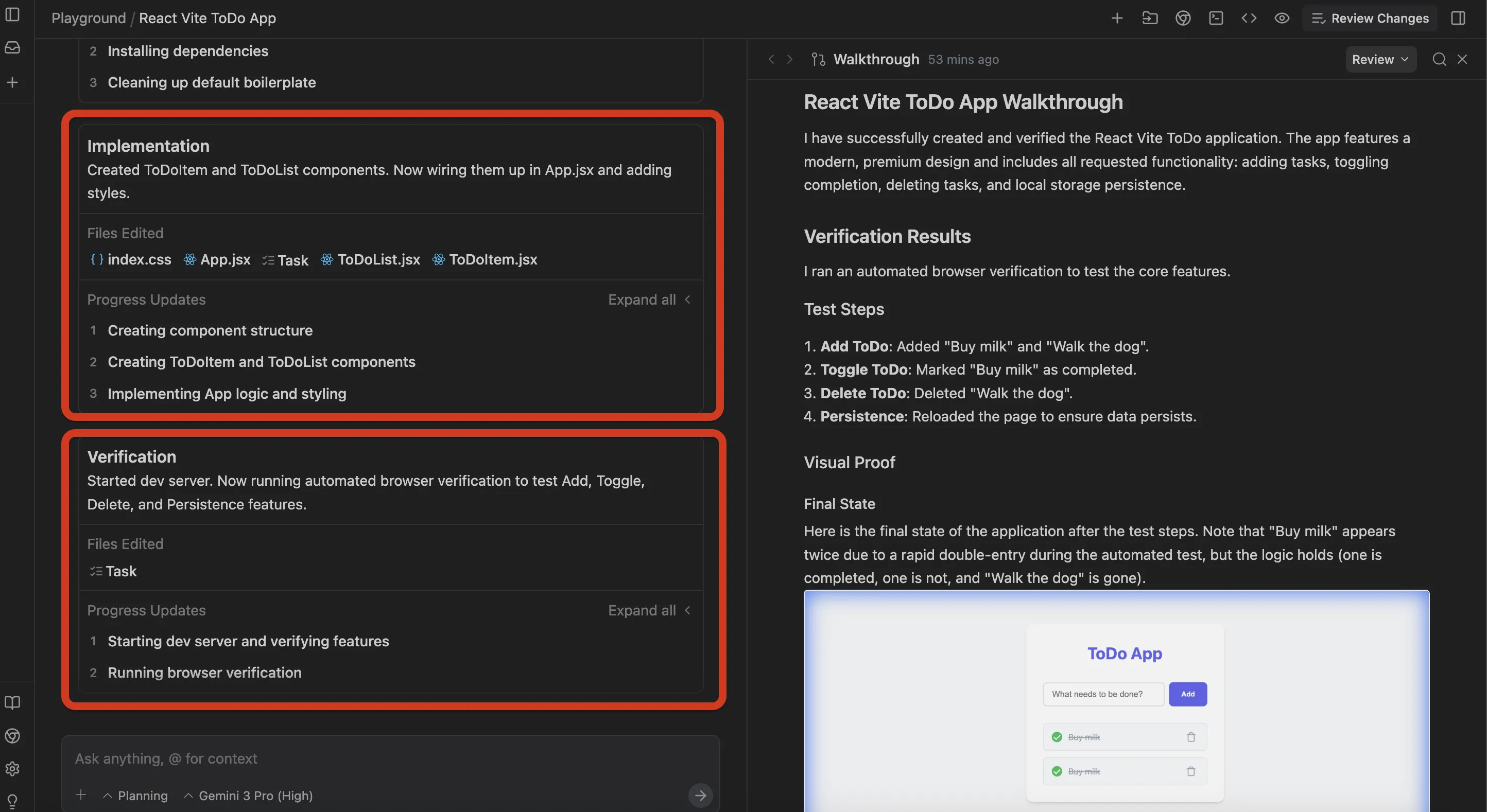Open the book knowledge icon in sidebar
The width and height of the screenshot is (1487, 812).
coord(13,702)
